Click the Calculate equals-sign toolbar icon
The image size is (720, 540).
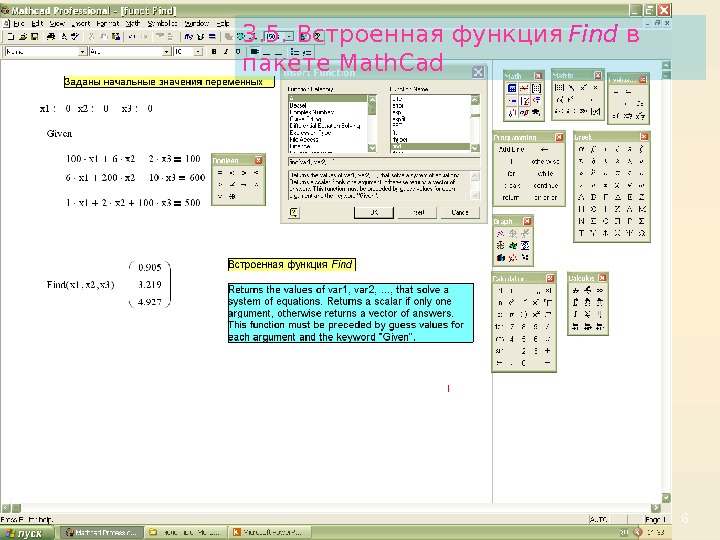212,37
